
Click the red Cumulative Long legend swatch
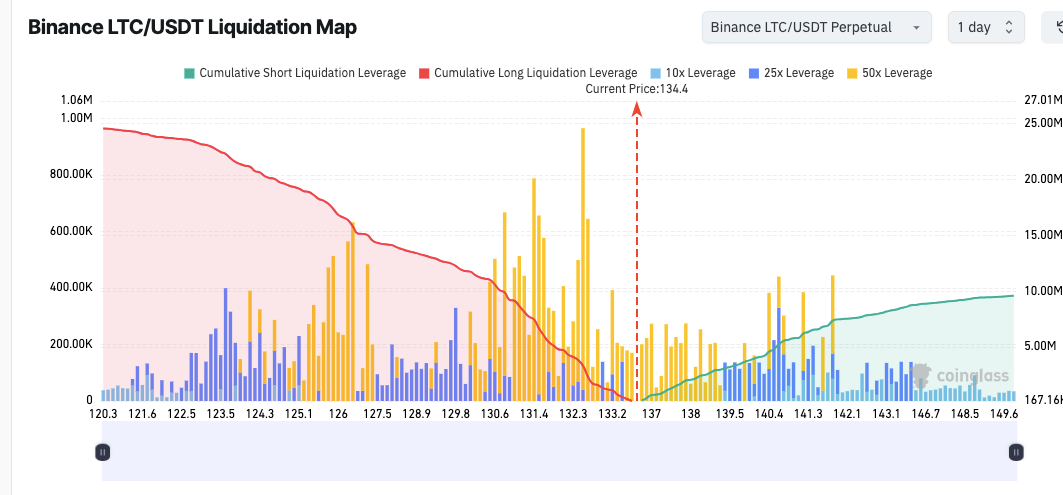424,73
